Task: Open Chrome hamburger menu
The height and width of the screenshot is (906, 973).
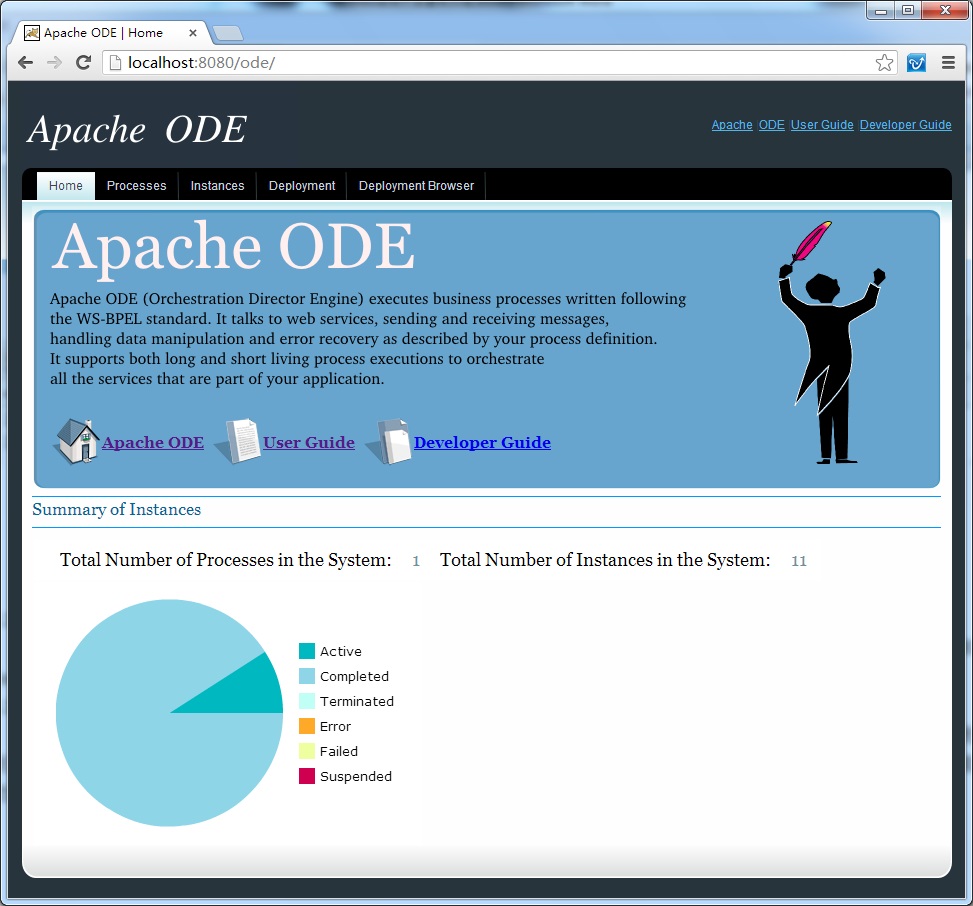Action: [x=948, y=63]
